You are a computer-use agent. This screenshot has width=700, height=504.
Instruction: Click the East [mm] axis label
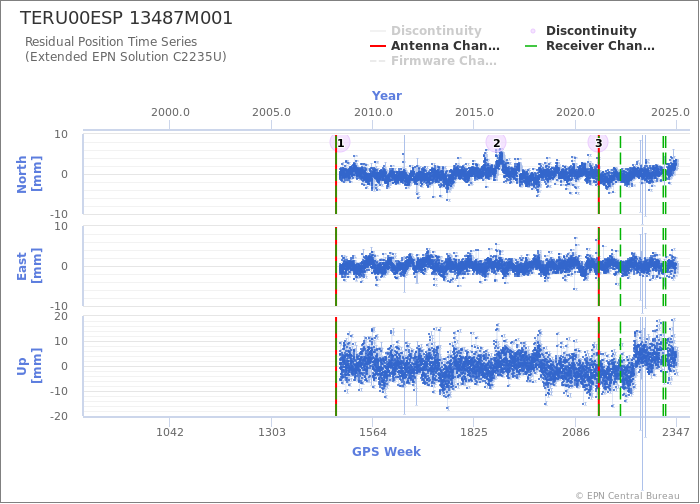29,266
